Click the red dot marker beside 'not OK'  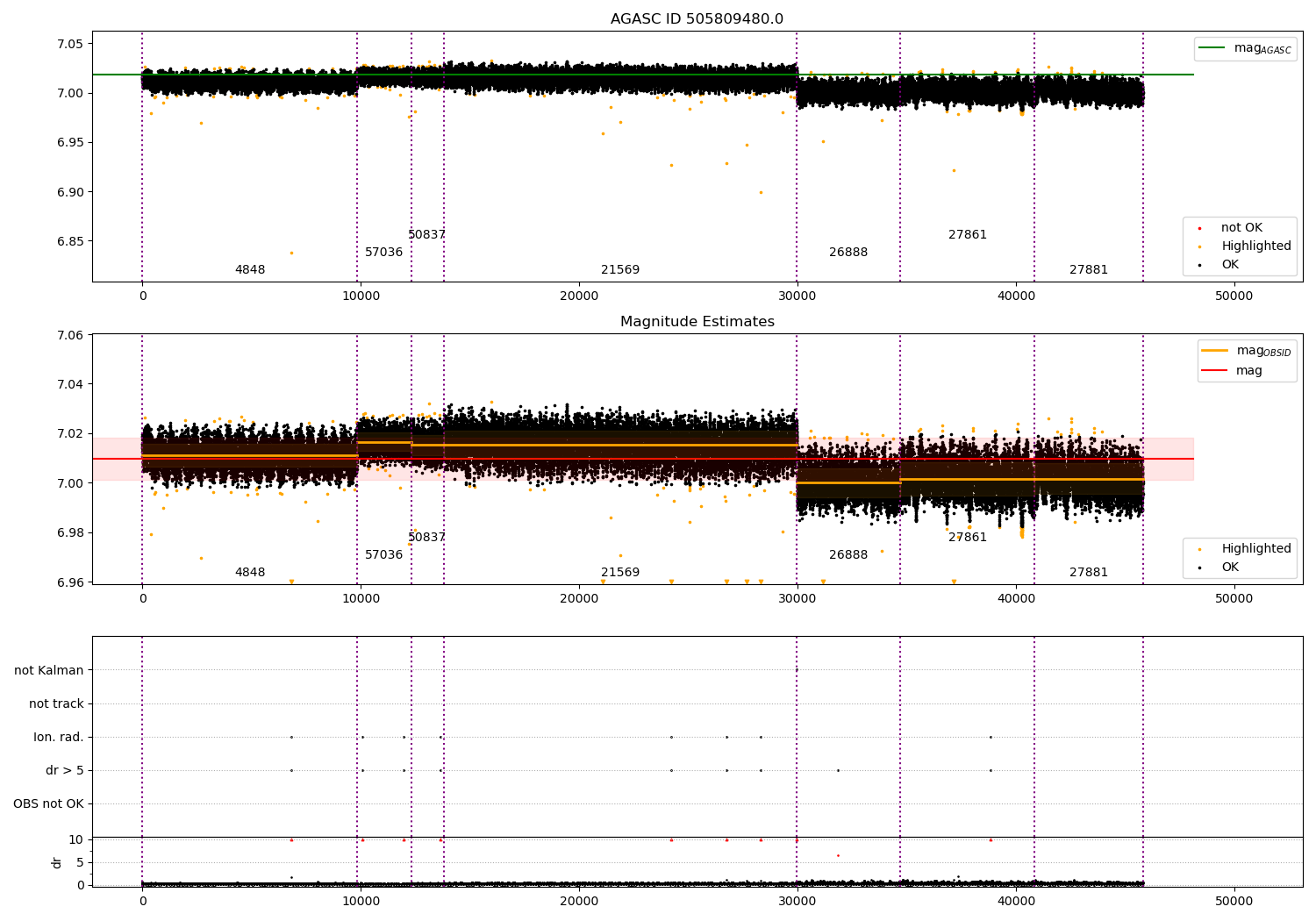pyautogui.click(x=1199, y=228)
